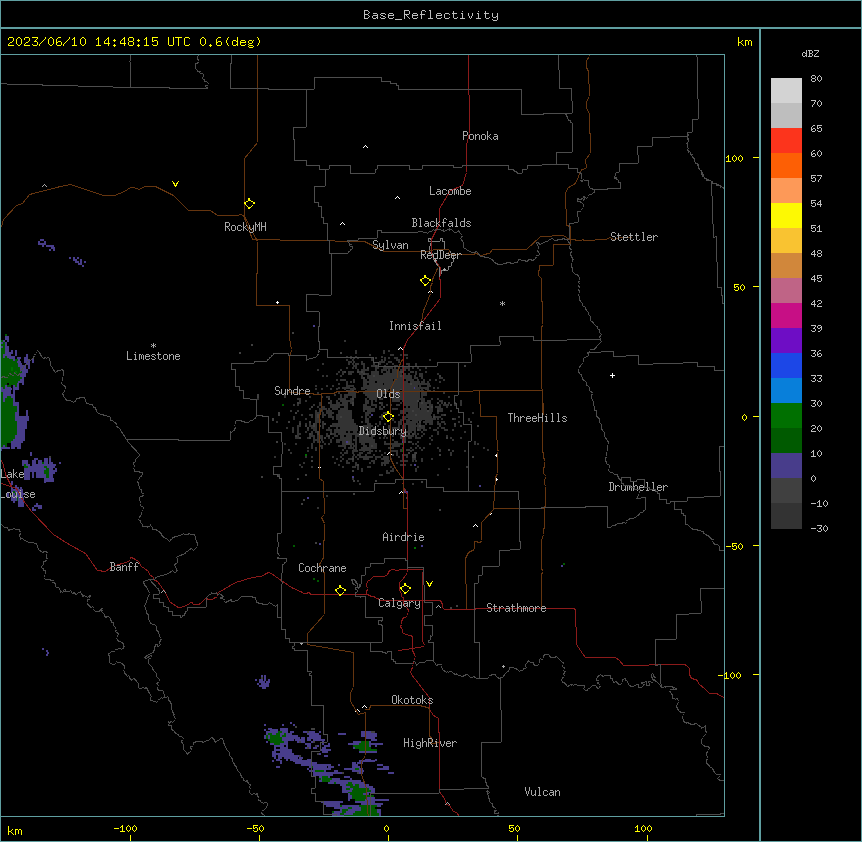Click the Sylvan label
The width and height of the screenshot is (862, 842).
click(390, 245)
